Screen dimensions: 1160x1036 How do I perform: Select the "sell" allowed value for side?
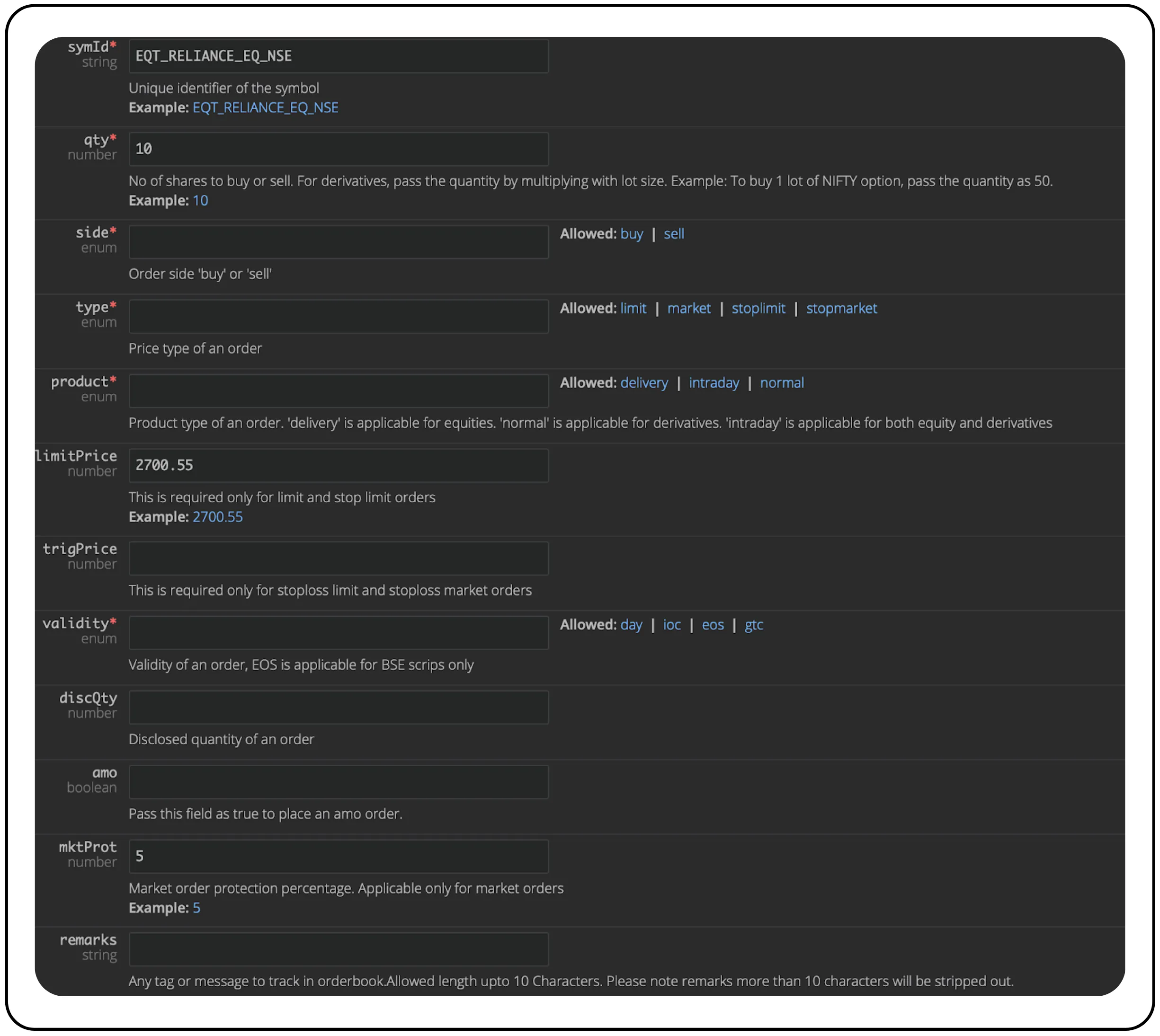coord(674,233)
